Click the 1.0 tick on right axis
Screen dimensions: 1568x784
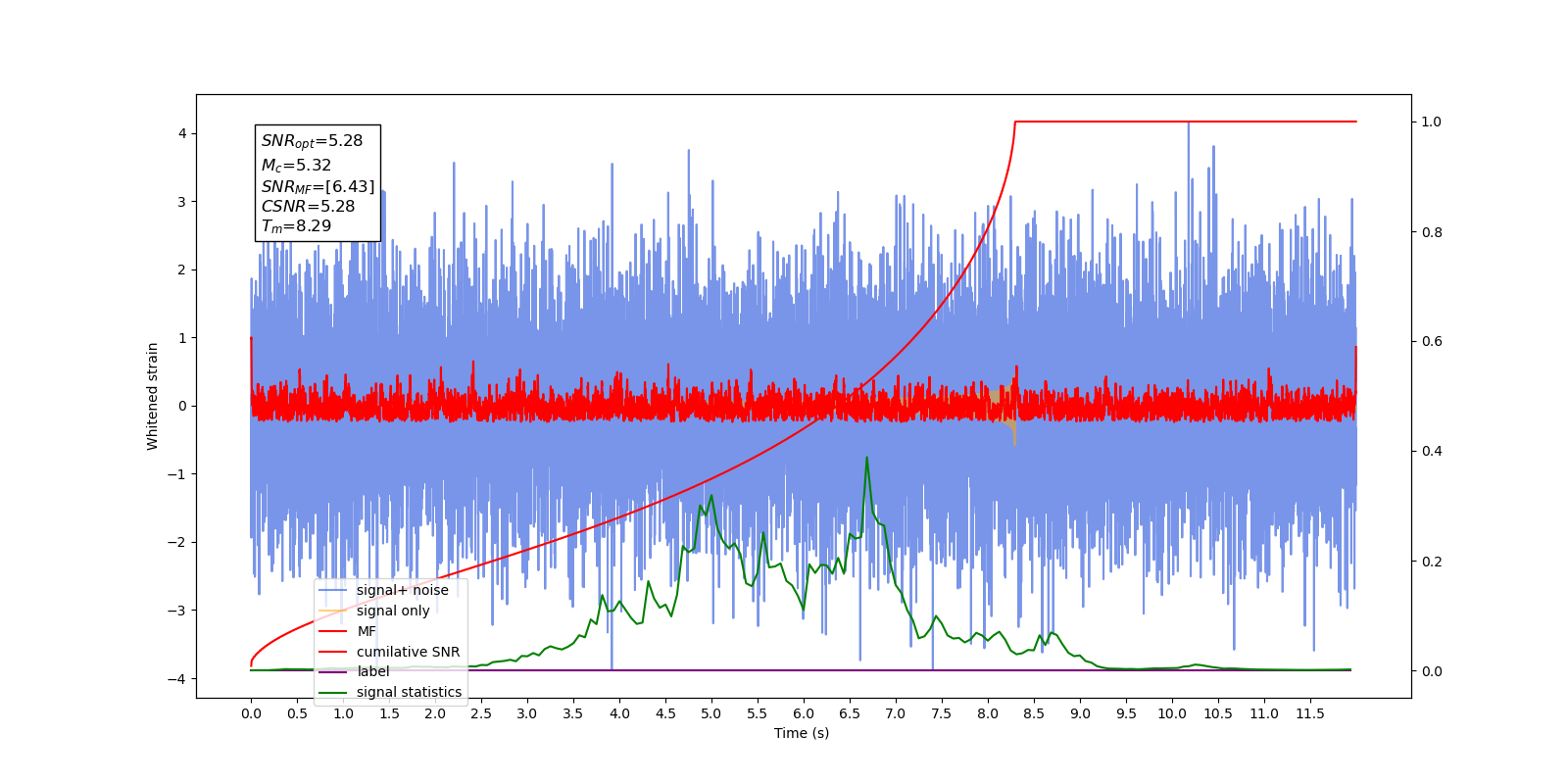pos(1432,122)
